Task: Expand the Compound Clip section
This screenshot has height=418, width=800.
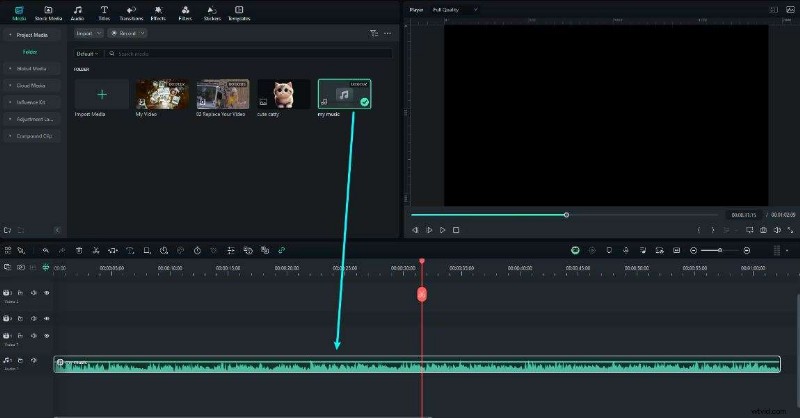Action: pyautogui.click(x=32, y=136)
